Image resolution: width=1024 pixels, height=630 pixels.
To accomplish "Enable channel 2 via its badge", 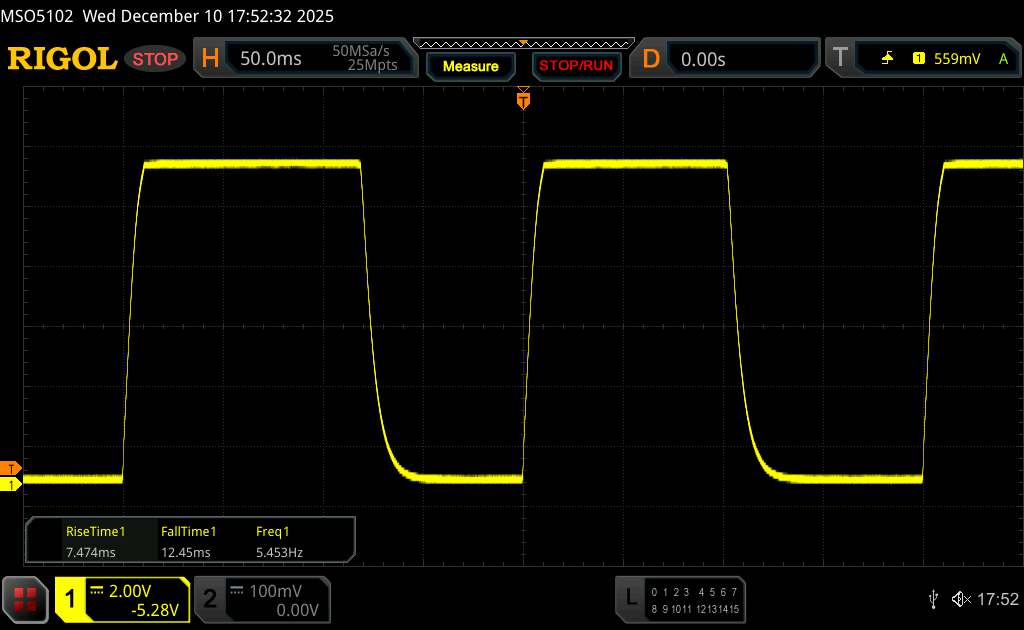I will click(x=210, y=599).
